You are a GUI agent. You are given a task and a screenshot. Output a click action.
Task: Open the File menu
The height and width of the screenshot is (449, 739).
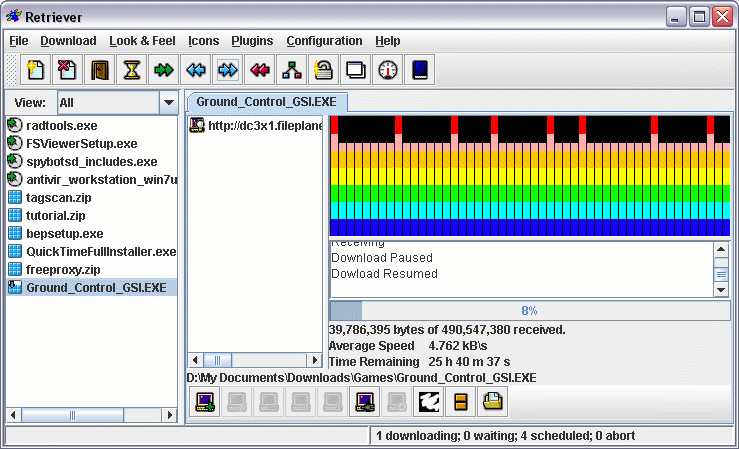(x=19, y=41)
